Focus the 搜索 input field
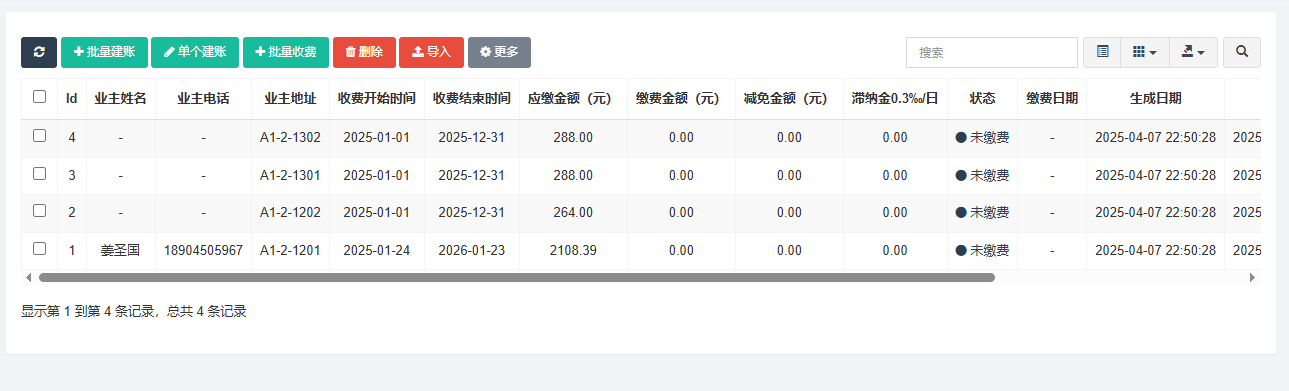 pos(992,52)
